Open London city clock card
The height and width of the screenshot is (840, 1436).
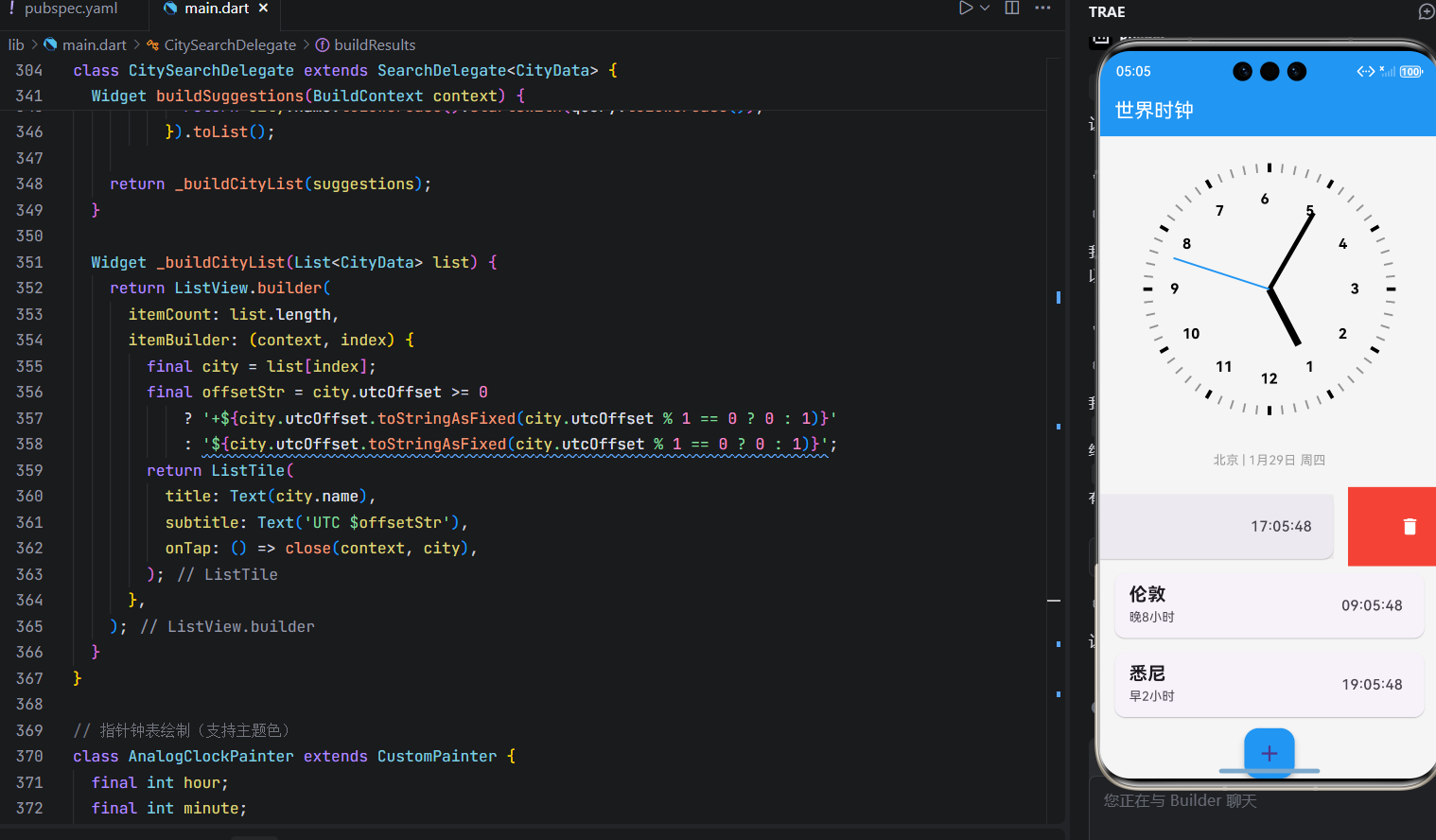click(1270, 605)
